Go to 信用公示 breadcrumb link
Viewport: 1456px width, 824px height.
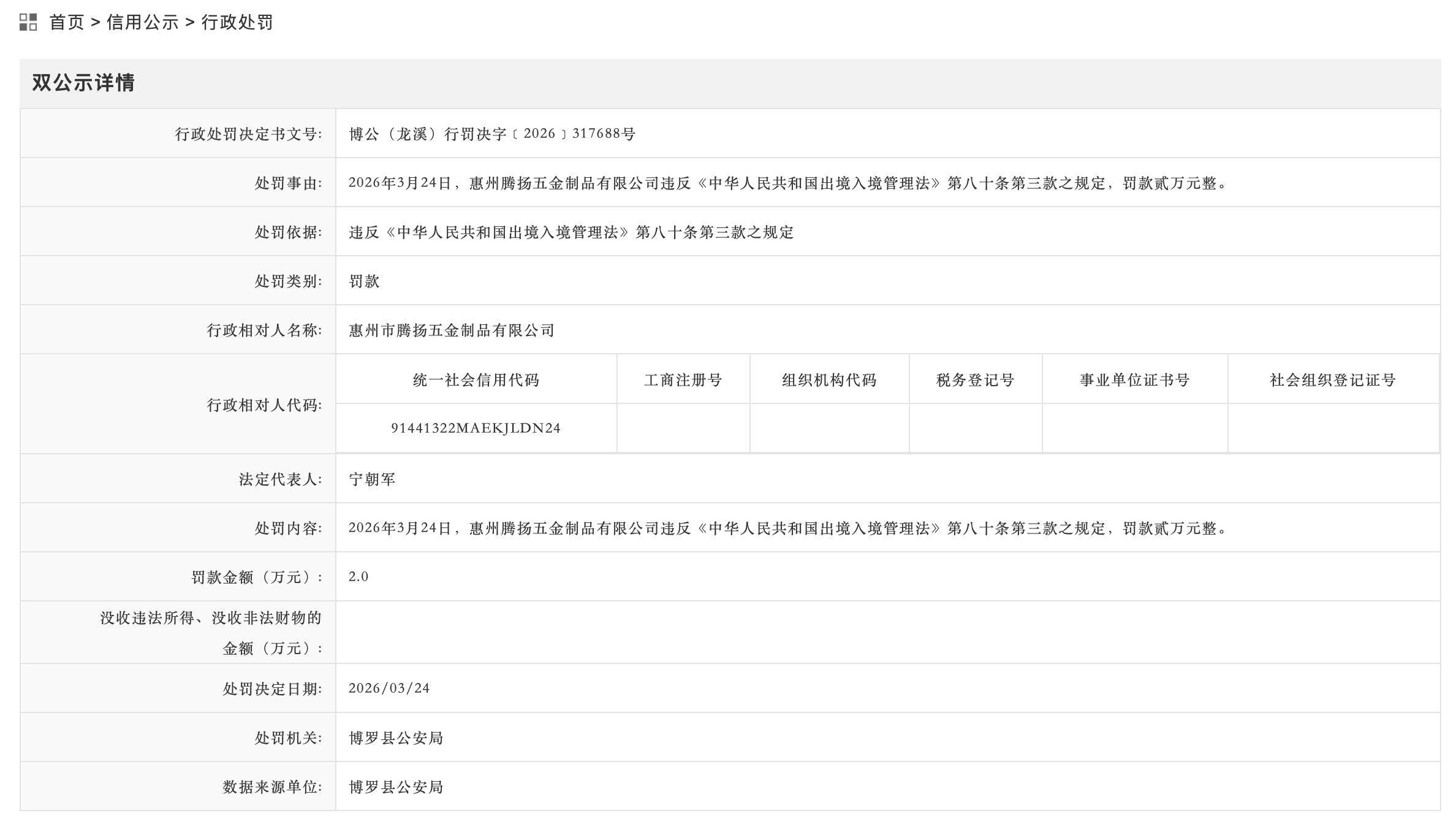click(x=142, y=23)
